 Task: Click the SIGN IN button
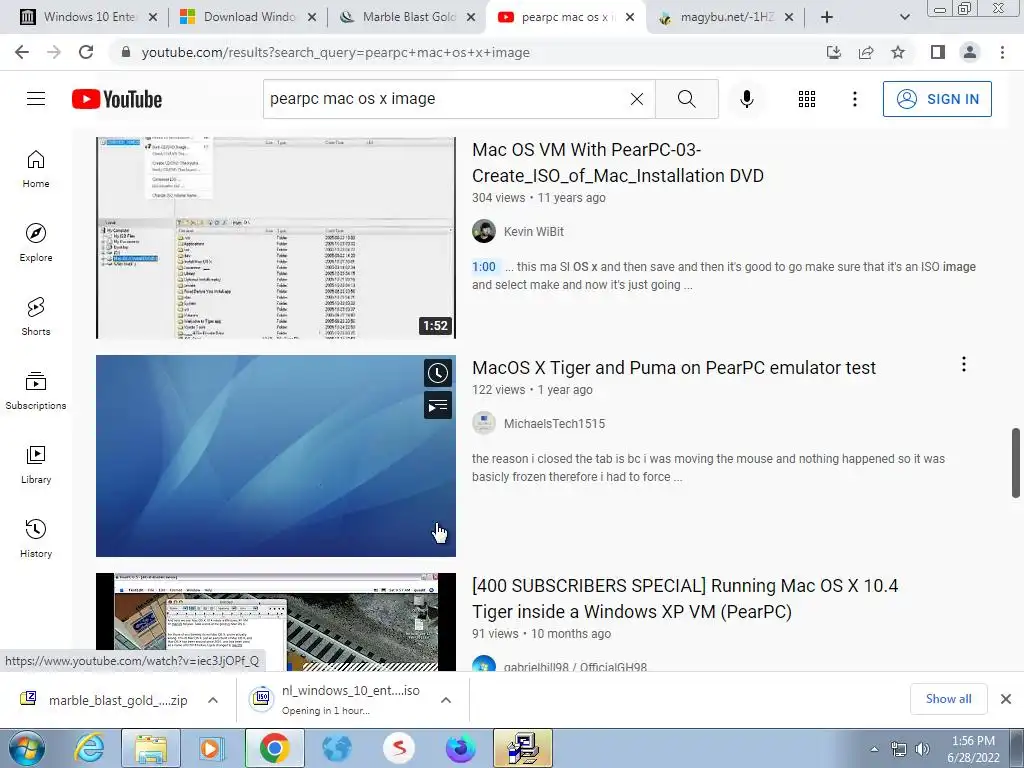tap(937, 99)
